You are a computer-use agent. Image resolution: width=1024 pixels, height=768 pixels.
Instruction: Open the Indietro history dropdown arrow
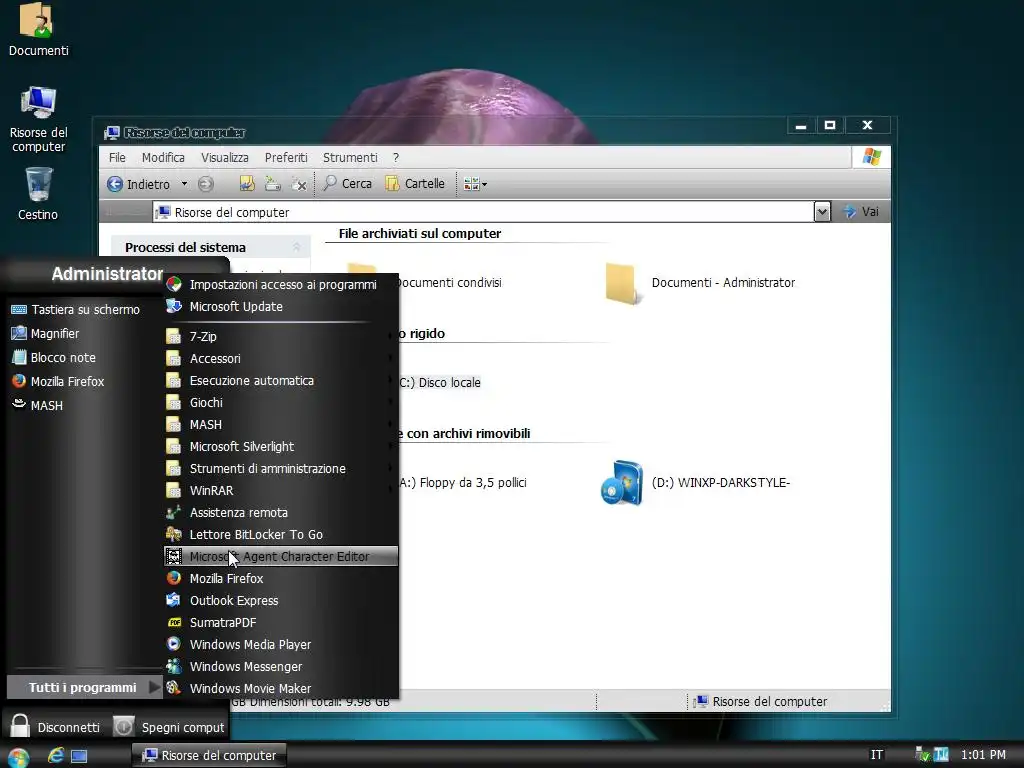(184, 184)
